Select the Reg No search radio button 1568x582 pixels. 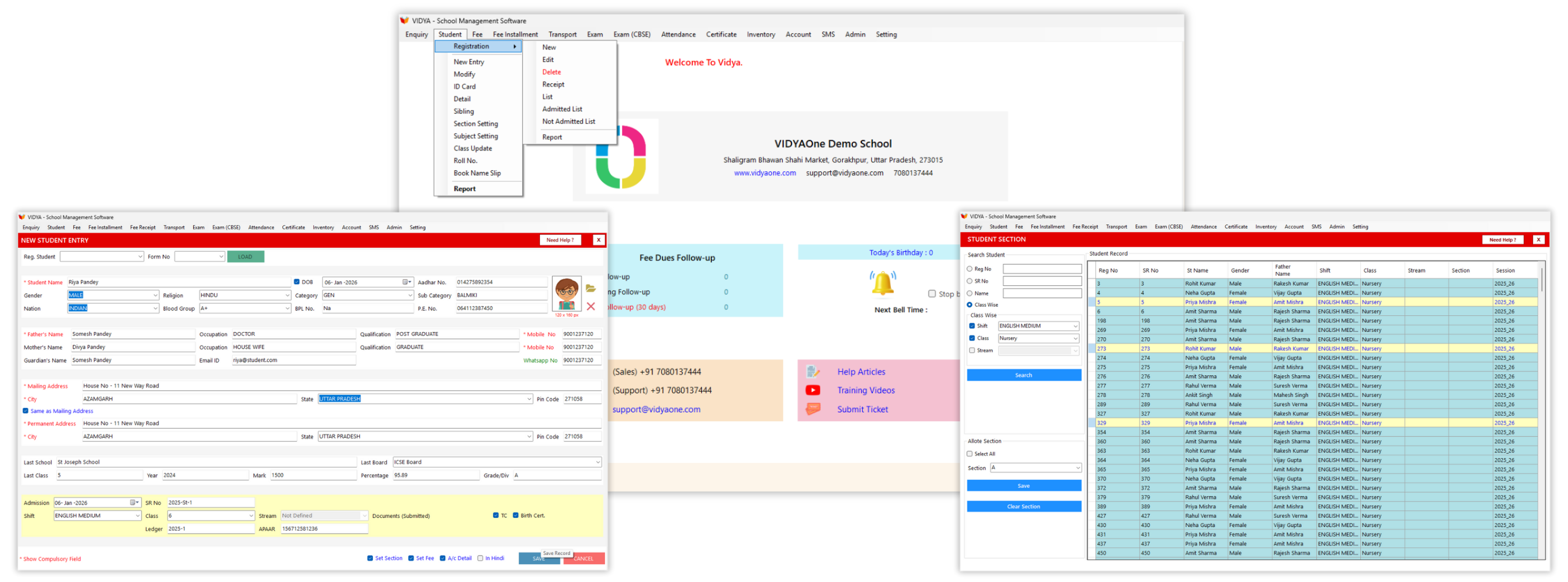(970, 269)
